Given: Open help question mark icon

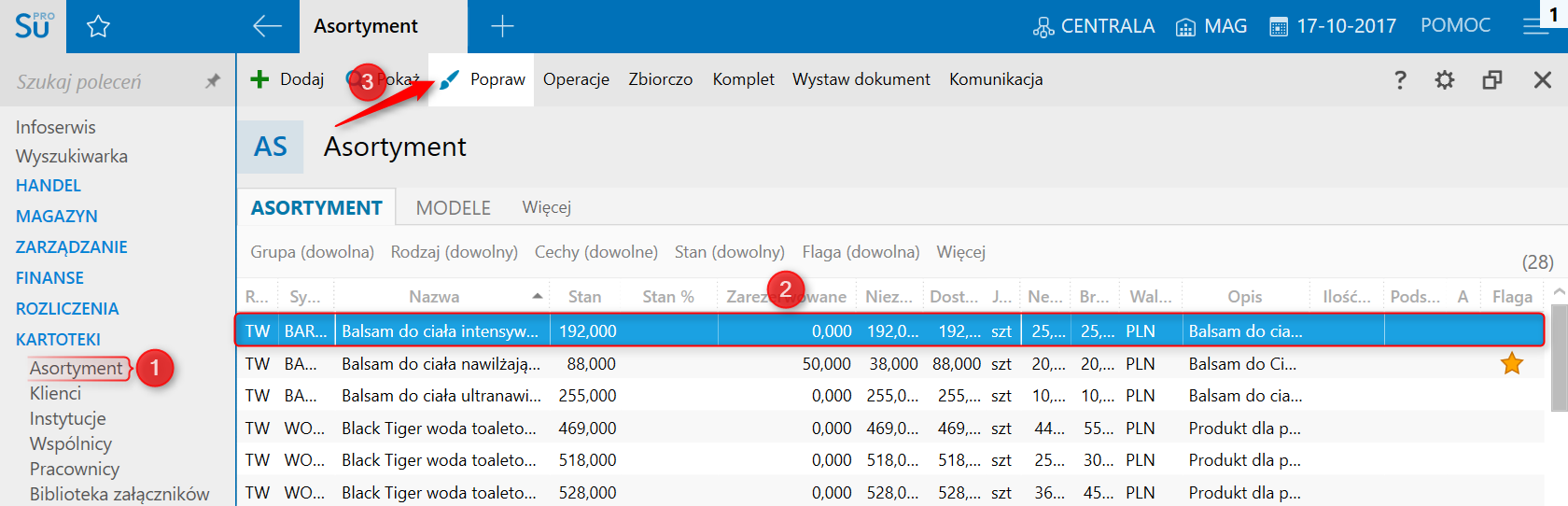Looking at the screenshot, I should [x=1400, y=80].
